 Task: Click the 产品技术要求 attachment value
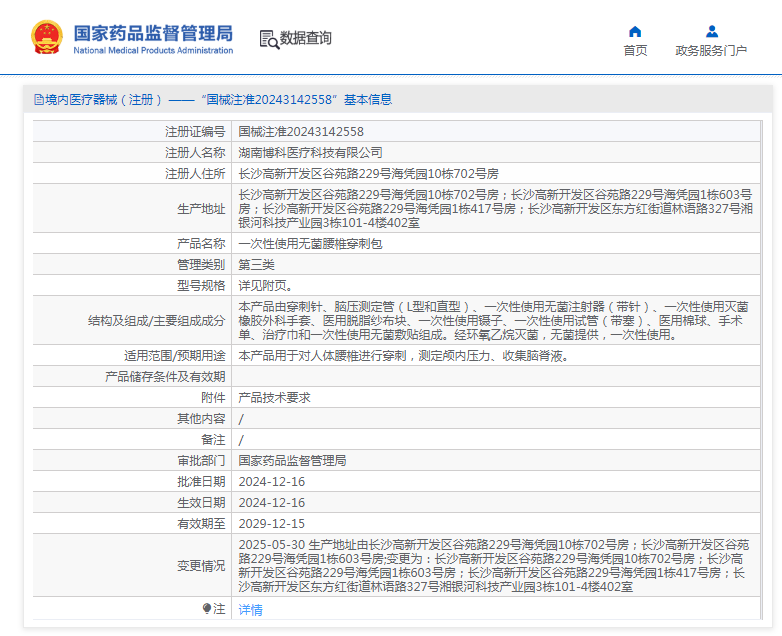274,397
